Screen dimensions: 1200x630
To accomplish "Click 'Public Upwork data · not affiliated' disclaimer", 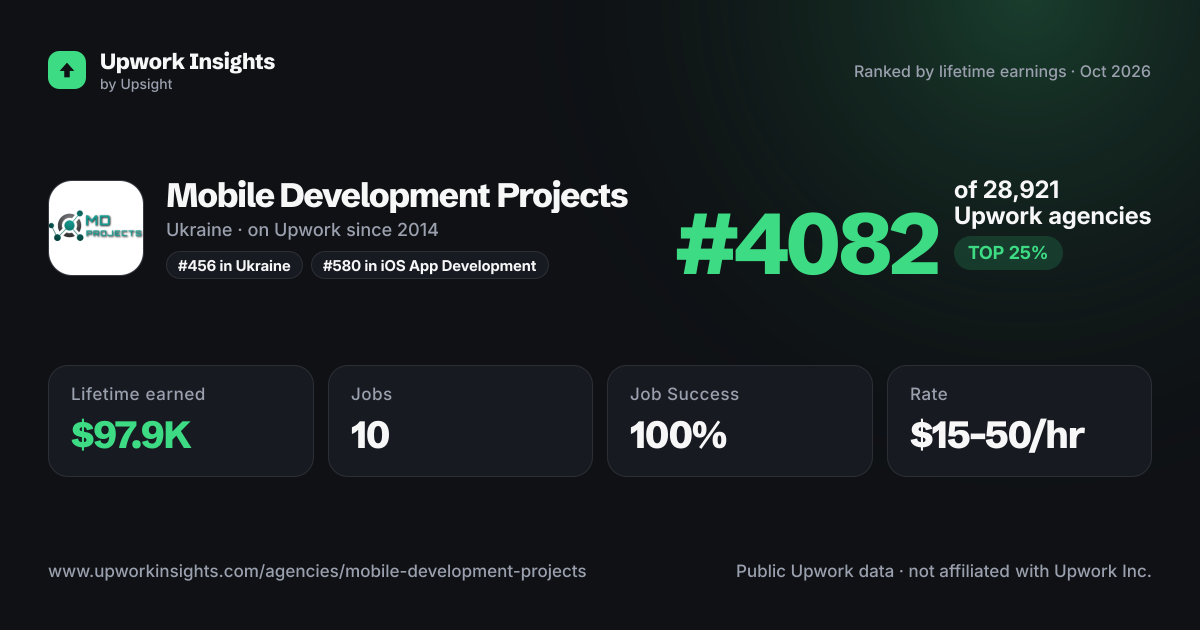I will coord(944,571).
